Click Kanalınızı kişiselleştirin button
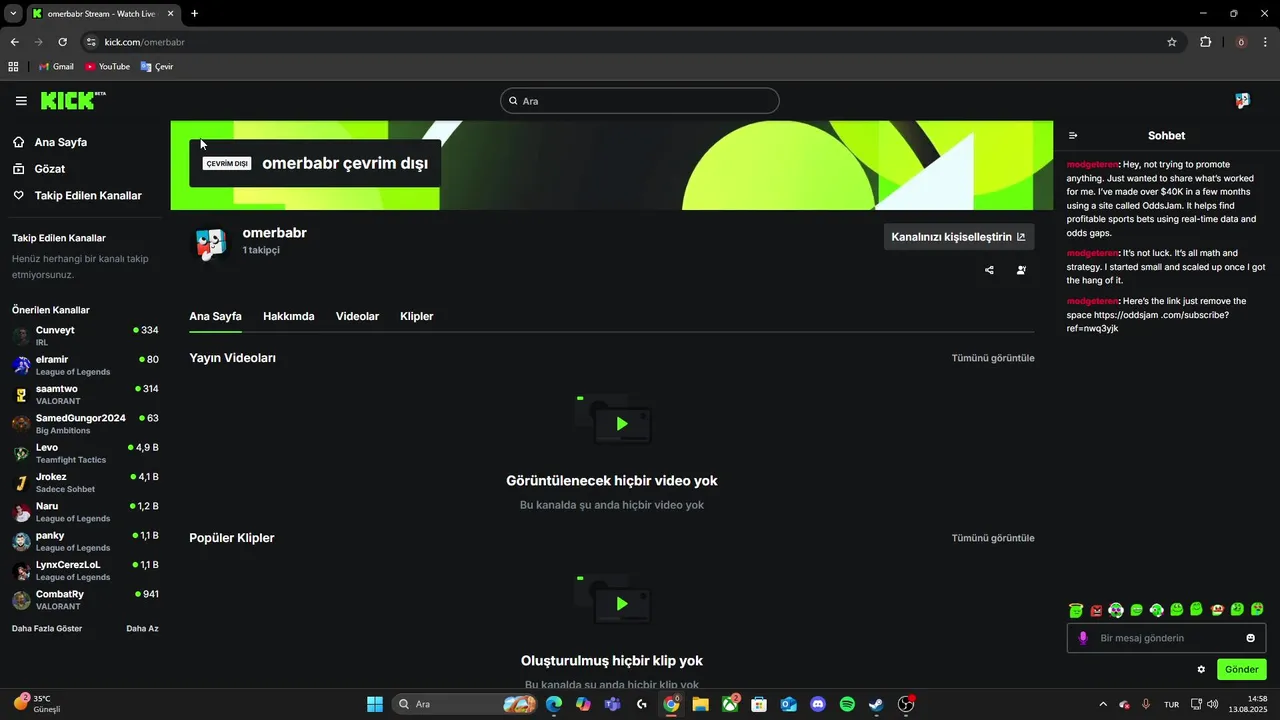1280x720 pixels. click(959, 237)
